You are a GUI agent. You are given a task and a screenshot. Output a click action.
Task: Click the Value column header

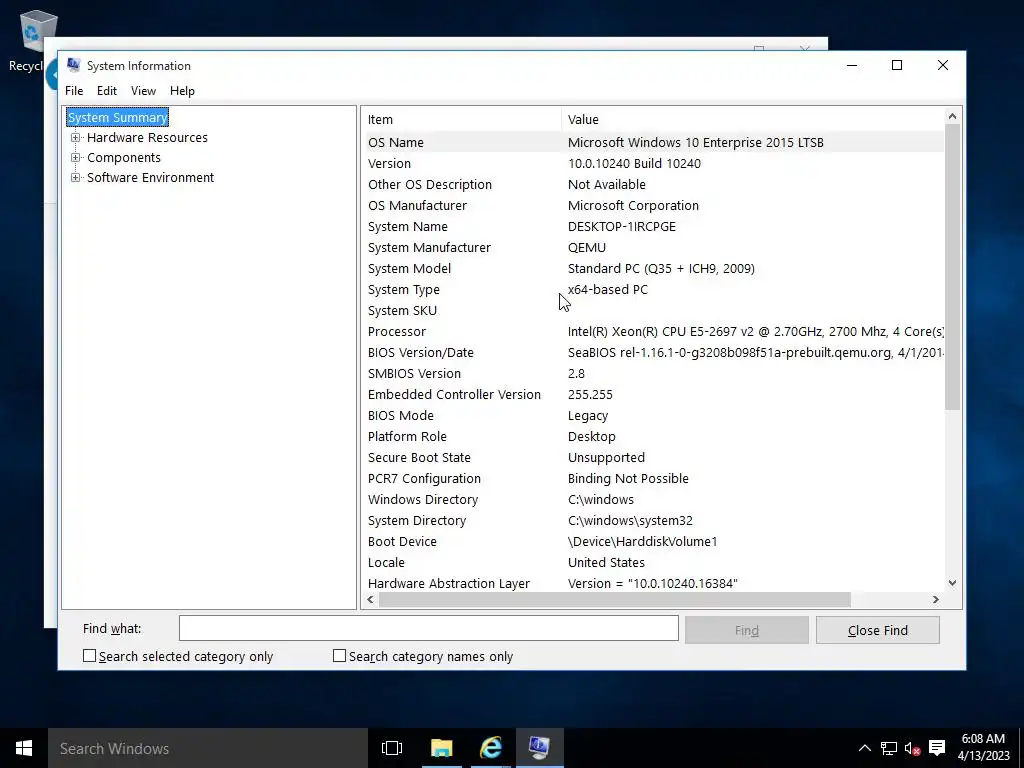[752, 120]
